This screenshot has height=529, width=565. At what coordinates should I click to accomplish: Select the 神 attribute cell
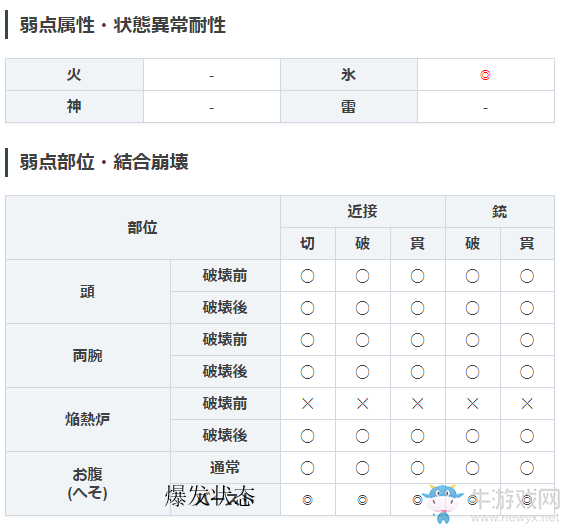[x=74, y=107]
